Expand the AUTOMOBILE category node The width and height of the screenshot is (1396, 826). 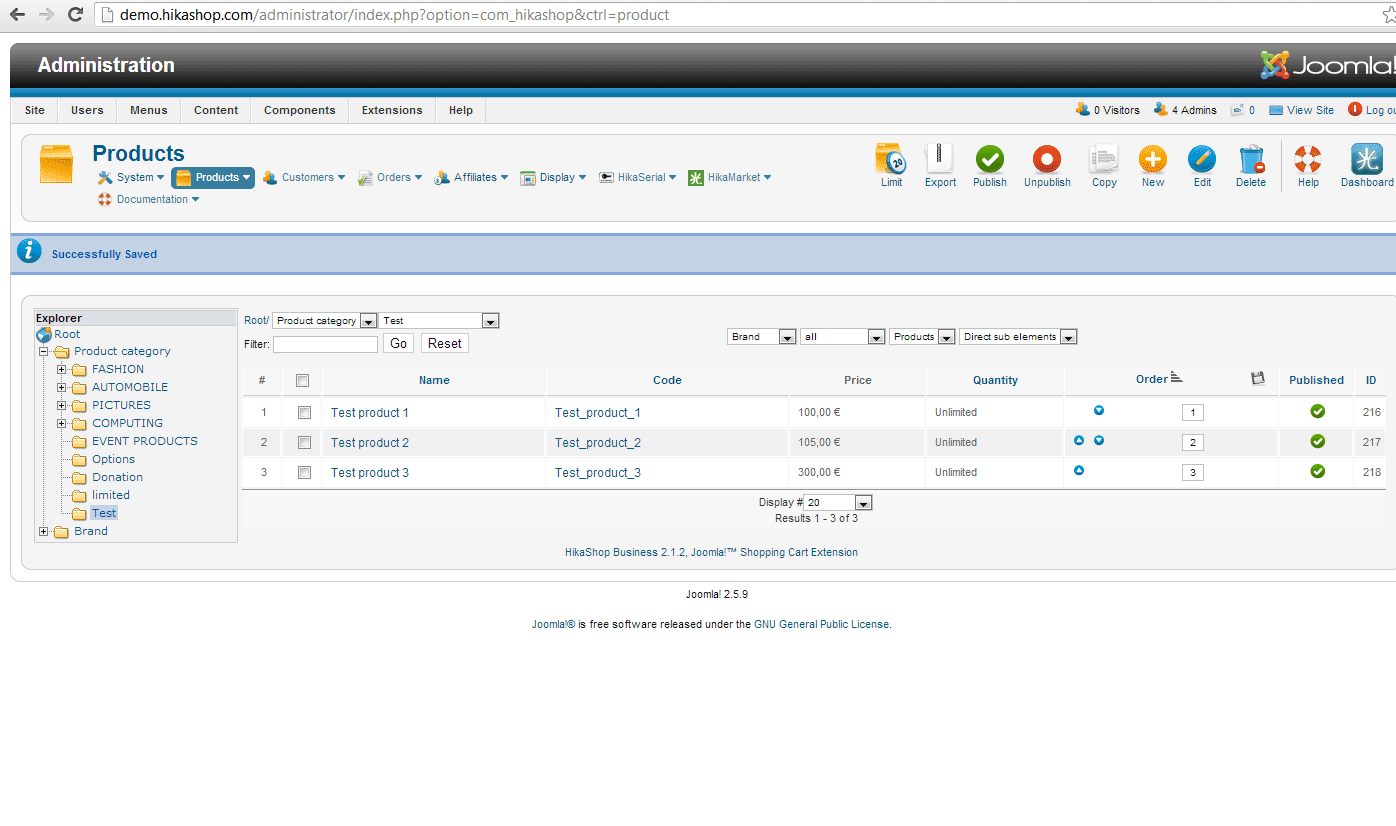click(x=61, y=388)
